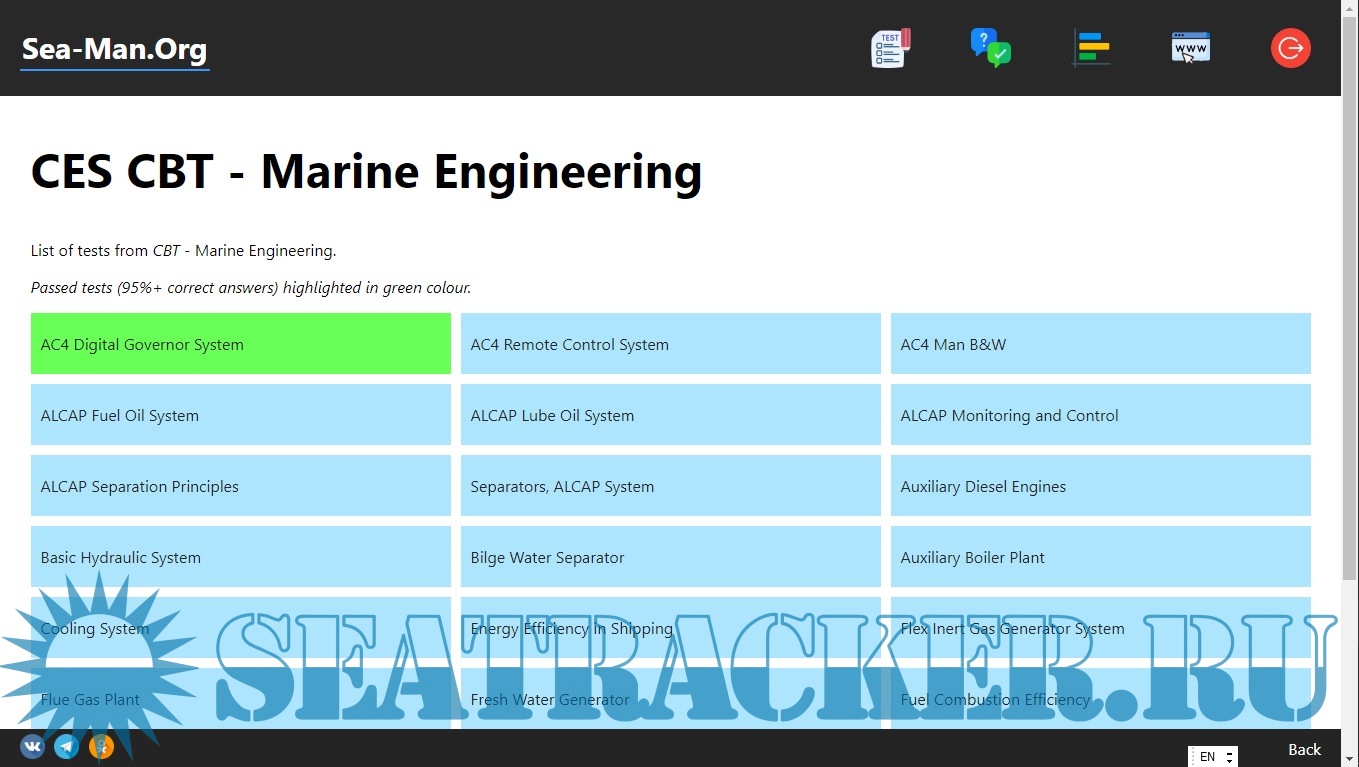Click the page scrollbar up arrow
This screenshot has height=767, width=1359.
tap(1350, 8)
